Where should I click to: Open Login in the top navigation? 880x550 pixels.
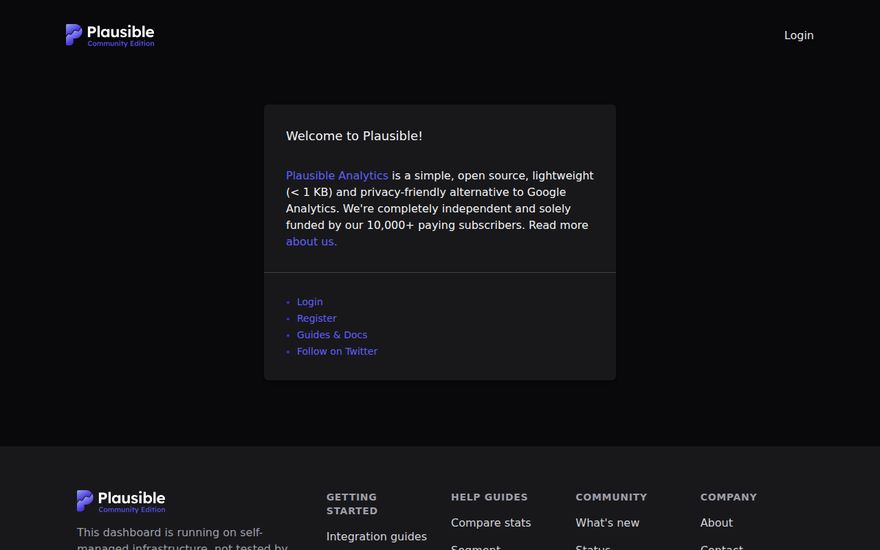click(799, 35)
